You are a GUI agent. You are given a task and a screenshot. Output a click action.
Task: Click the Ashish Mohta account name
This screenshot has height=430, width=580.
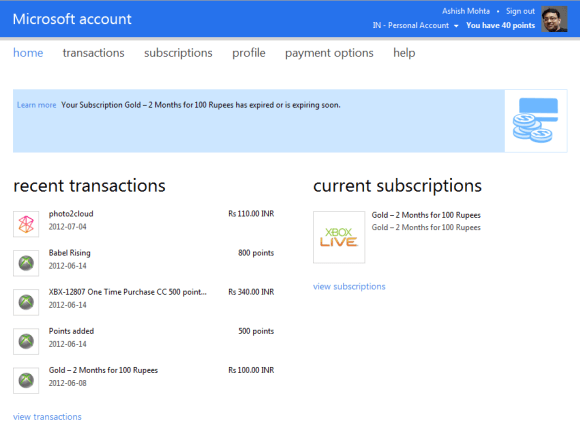coord(466,11)
